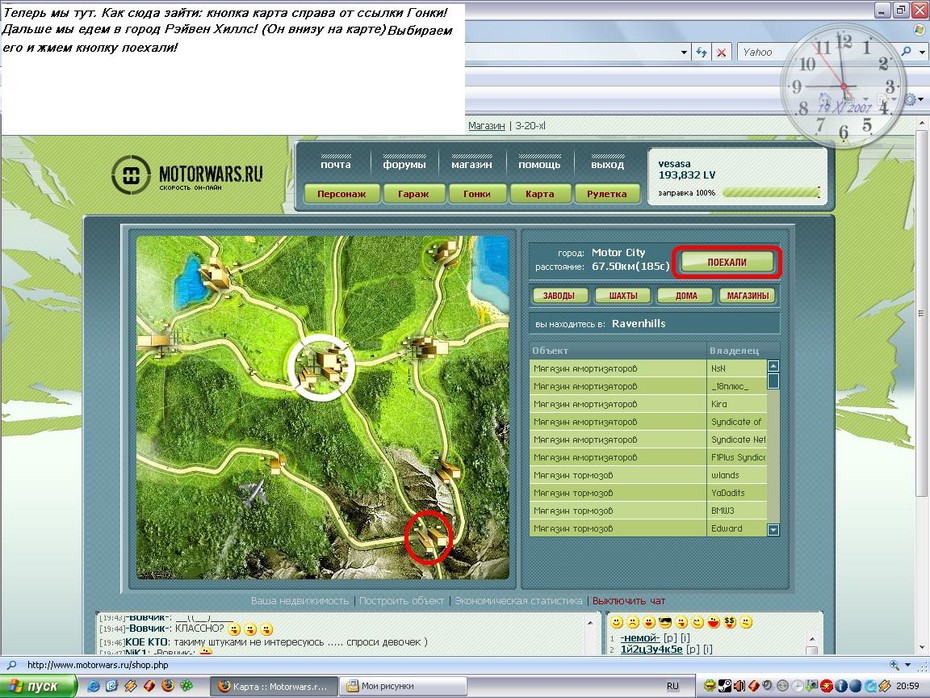Click the Владелец column header
The height and width of the screenshot is (698, 930).
[x=734, y=350]
